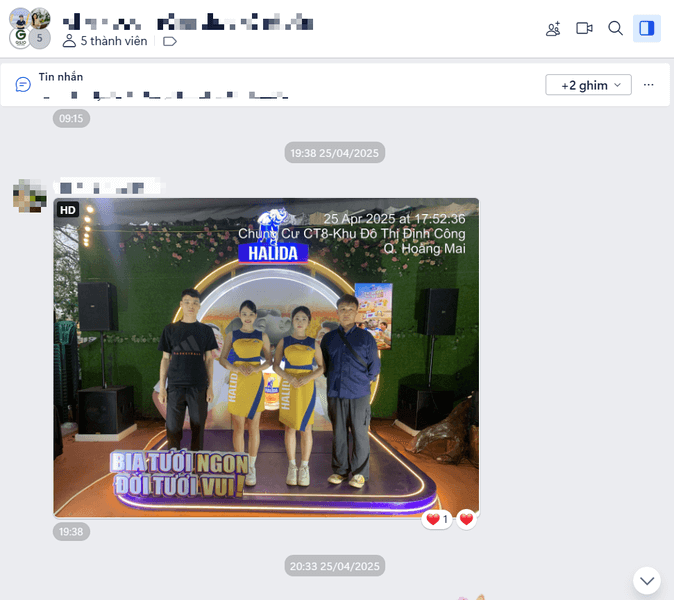Open the Halida event photo
The image size is (674, 600).
[266, 358]
